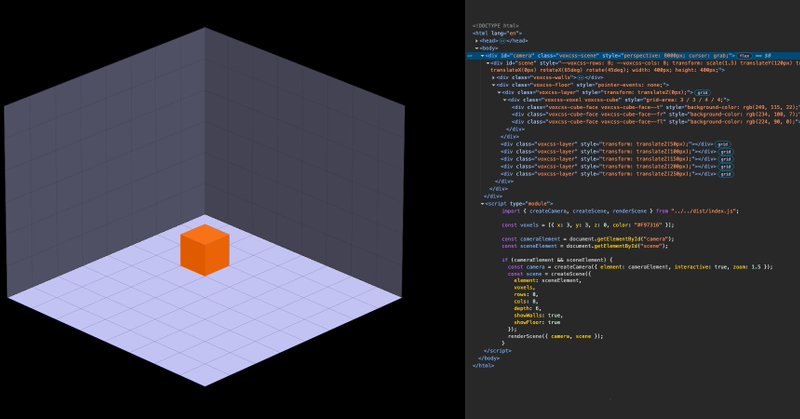Click the 'const scene = createScene' line

(549, 274)
